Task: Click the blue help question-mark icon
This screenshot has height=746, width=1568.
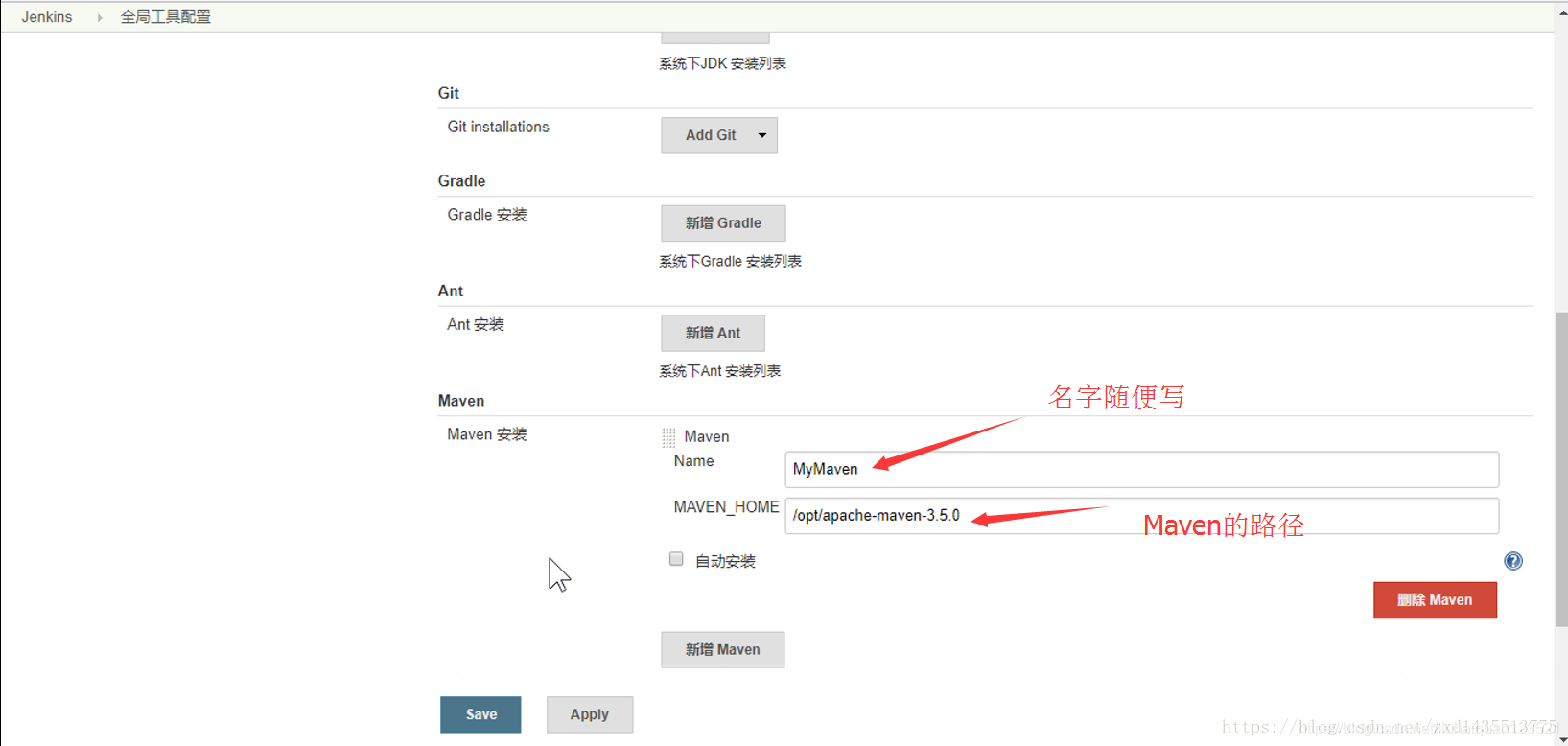Action: (1513, 561)
